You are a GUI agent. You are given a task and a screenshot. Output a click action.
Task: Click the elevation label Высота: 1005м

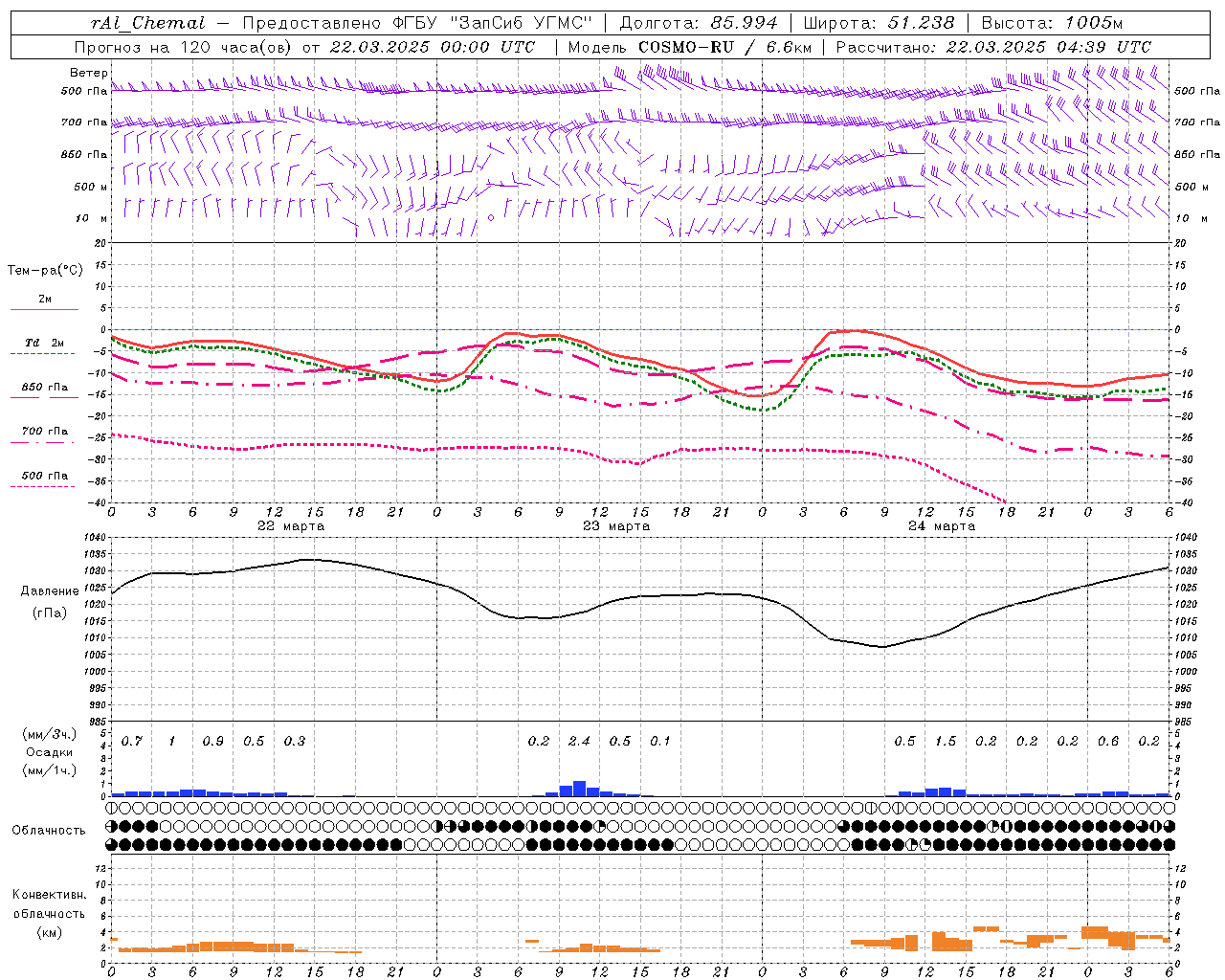point(1053,23)
